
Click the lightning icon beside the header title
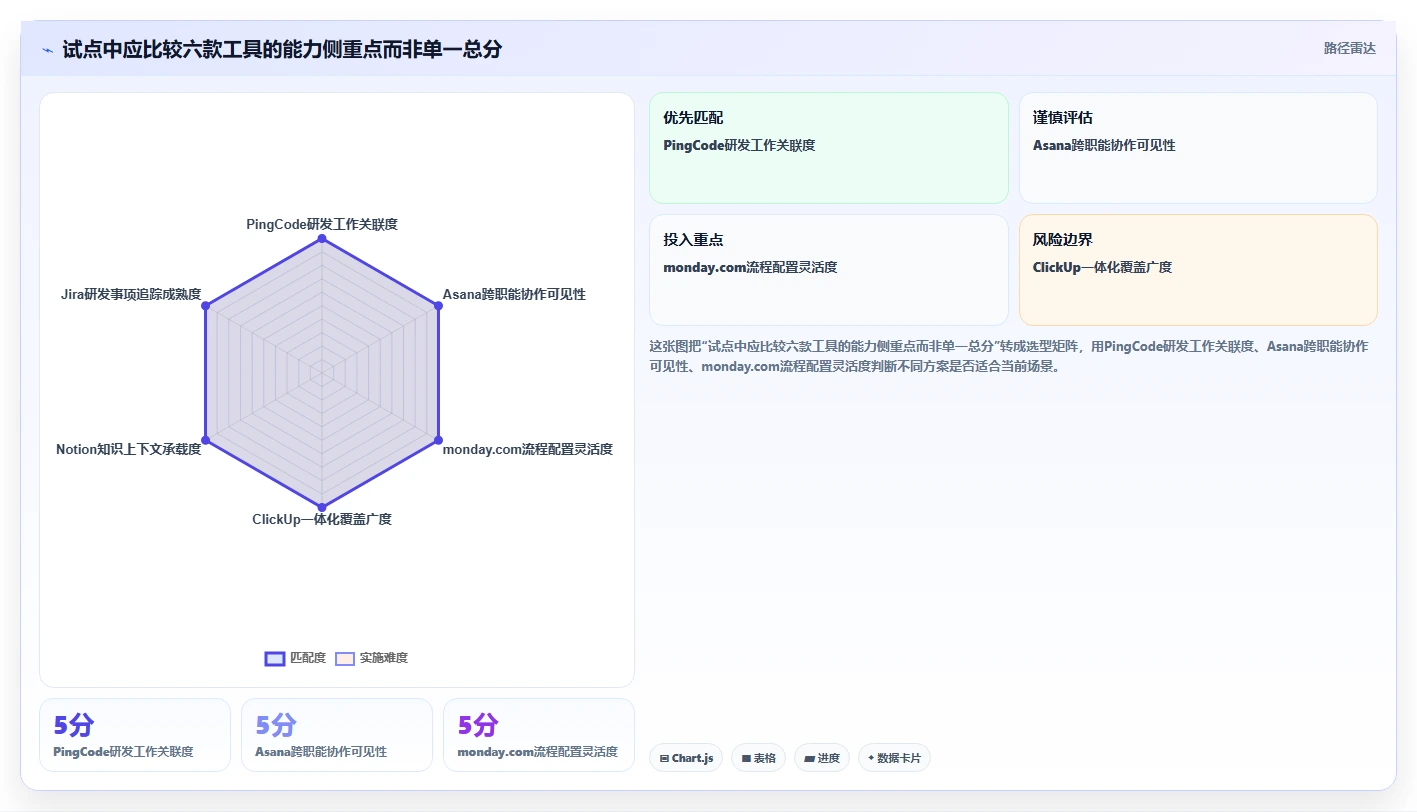click(x=47, y=49)
